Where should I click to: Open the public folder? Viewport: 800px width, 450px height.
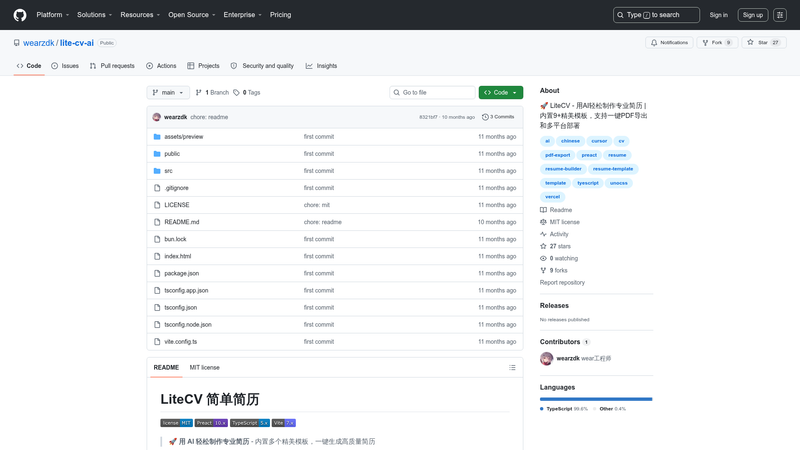pos(172,154)
